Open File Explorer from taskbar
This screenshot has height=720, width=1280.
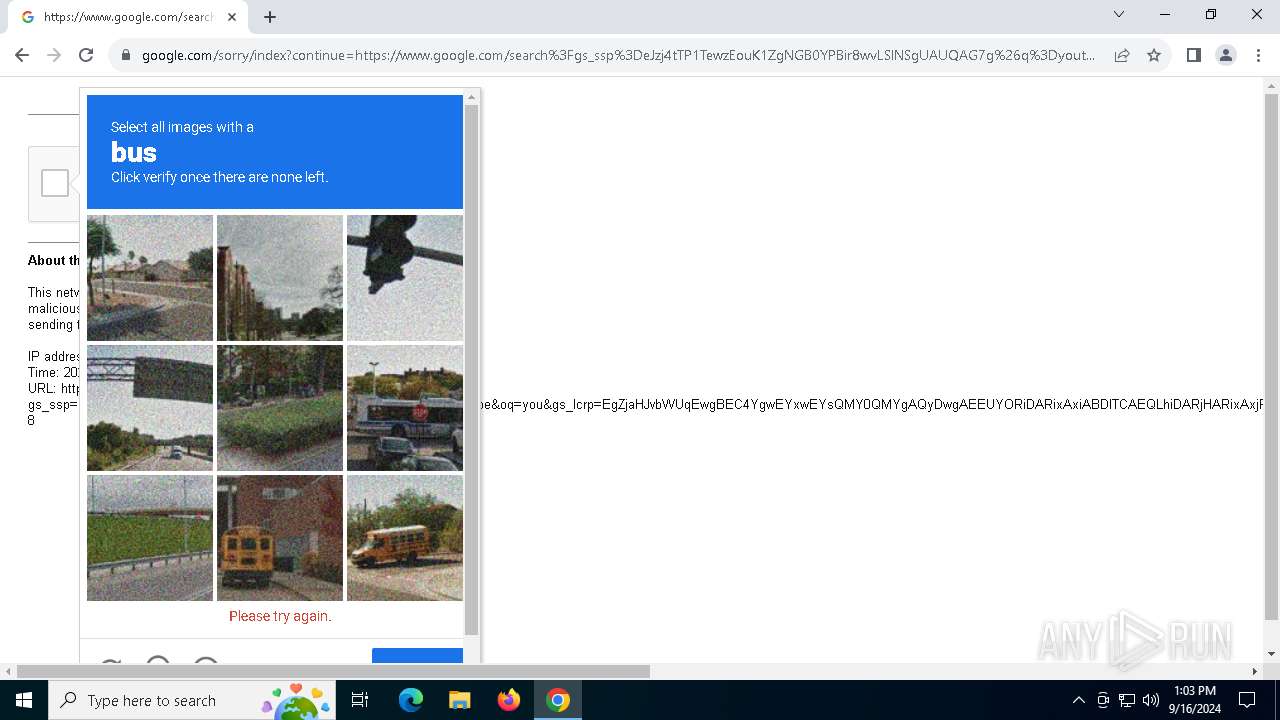point(459,700)
